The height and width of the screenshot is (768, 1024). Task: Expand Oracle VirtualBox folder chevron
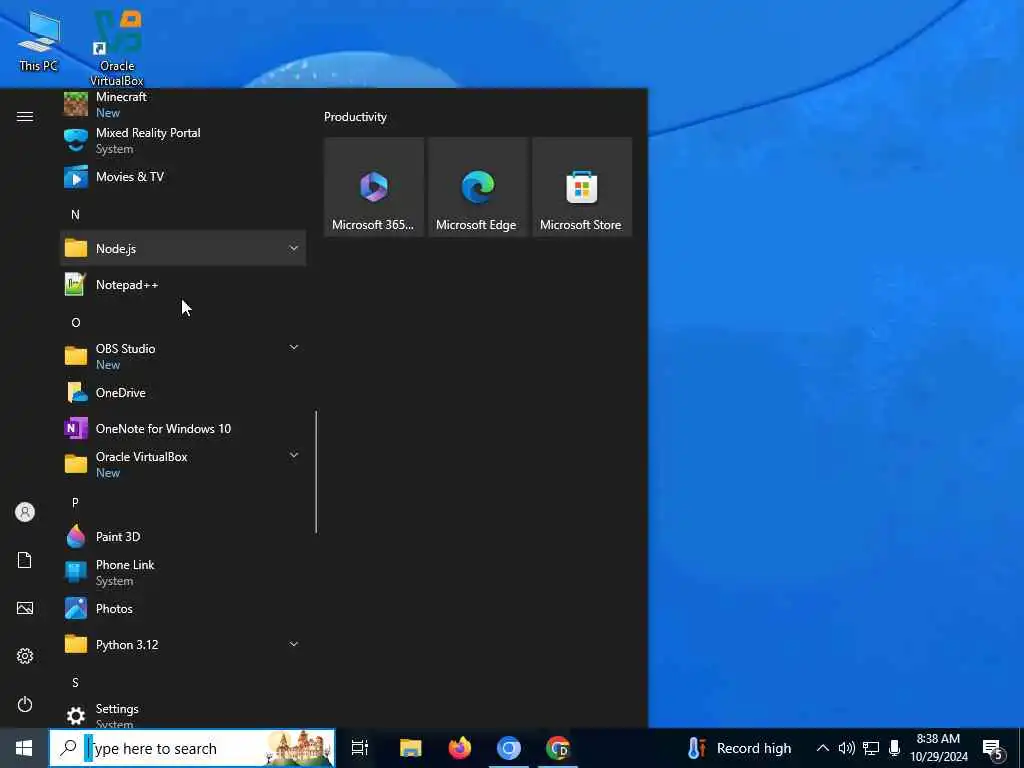293,455
